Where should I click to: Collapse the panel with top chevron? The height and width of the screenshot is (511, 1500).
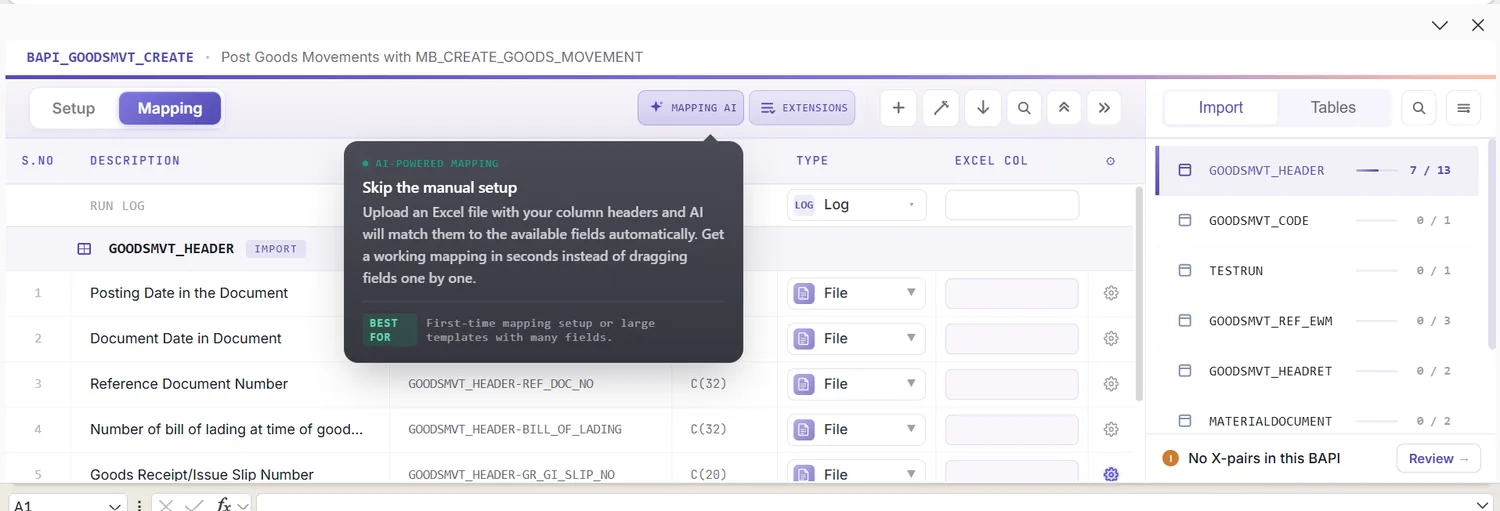1440,25
